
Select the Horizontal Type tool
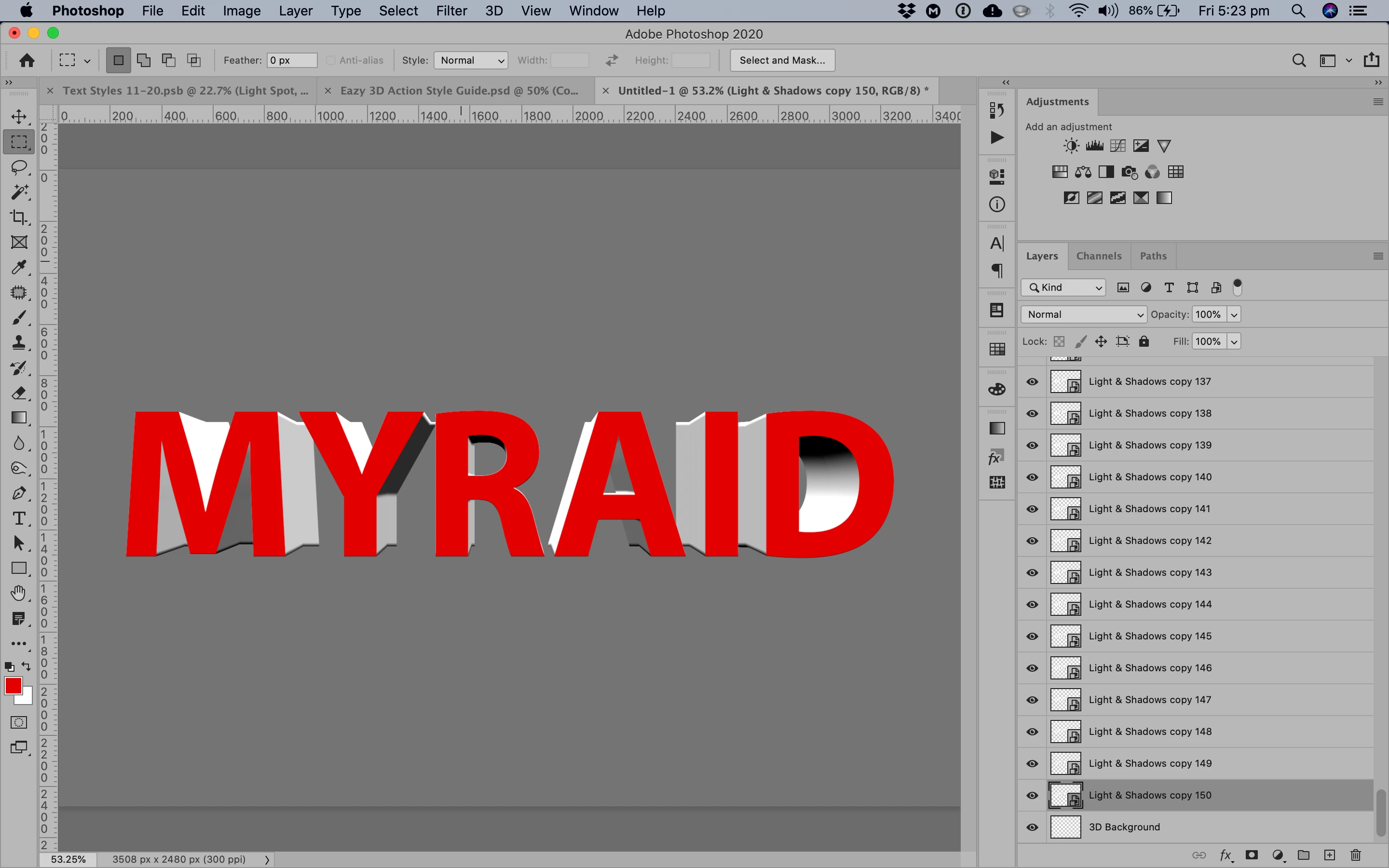[x=19, y=518]
